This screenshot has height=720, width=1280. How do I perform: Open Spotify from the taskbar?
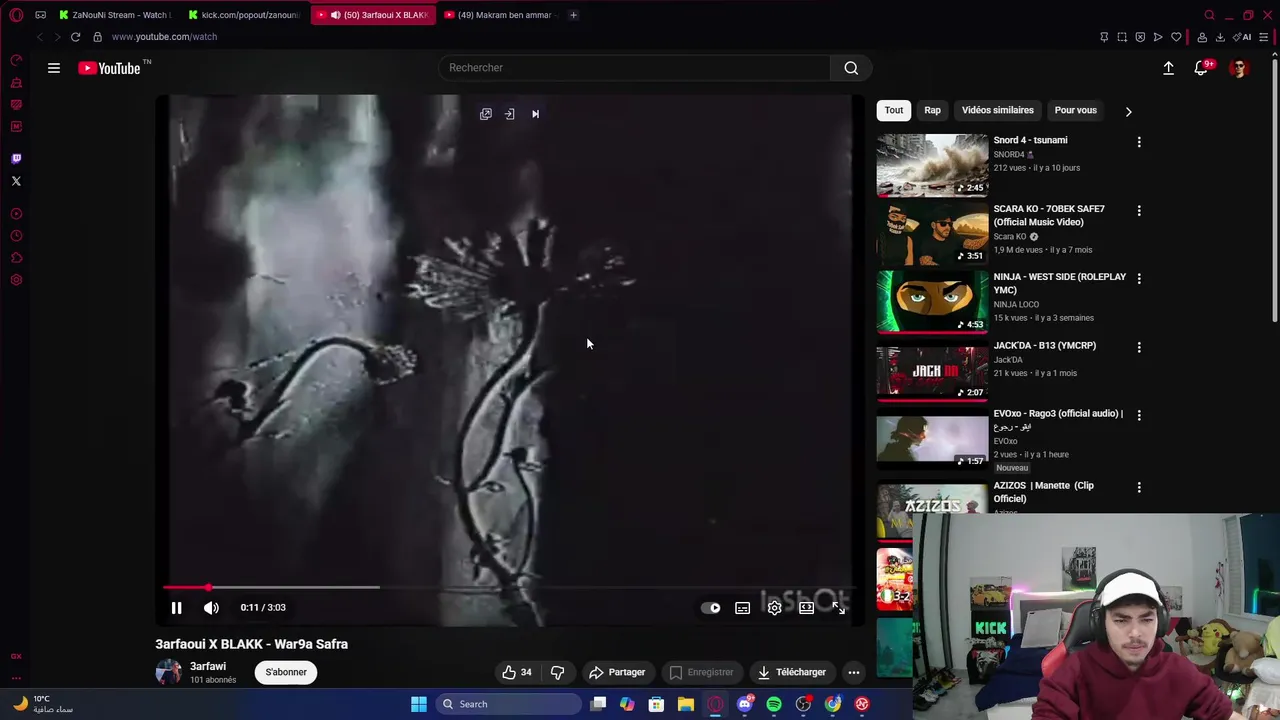tap(774, 704)
